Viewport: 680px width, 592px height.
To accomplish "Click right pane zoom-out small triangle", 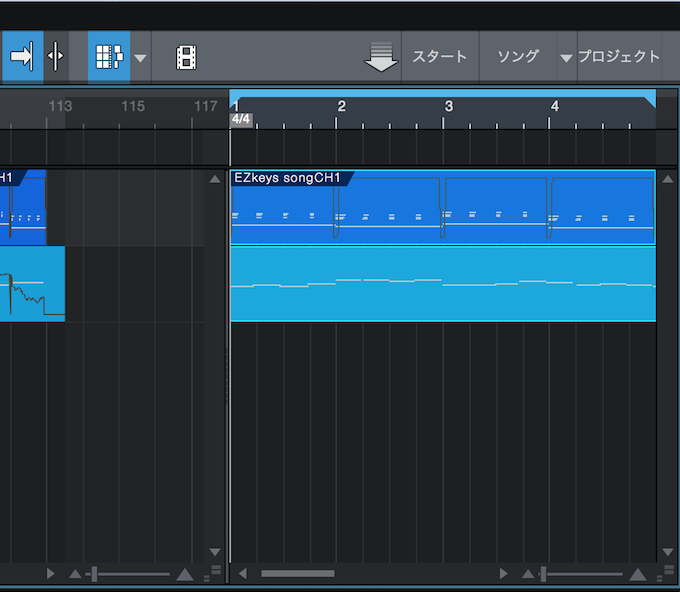I will (x=528, y=574).
